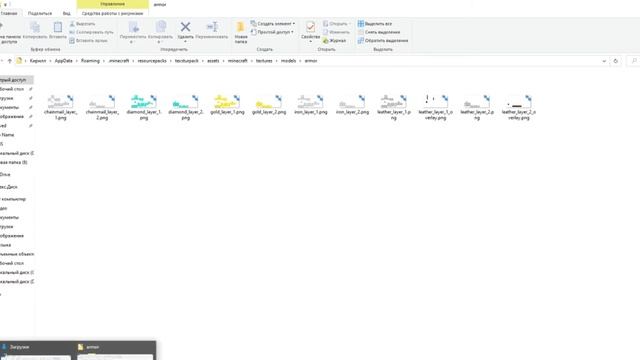Select iron_layer_2.png file
The height and width of the screenshot is (360, 640).
352,104
